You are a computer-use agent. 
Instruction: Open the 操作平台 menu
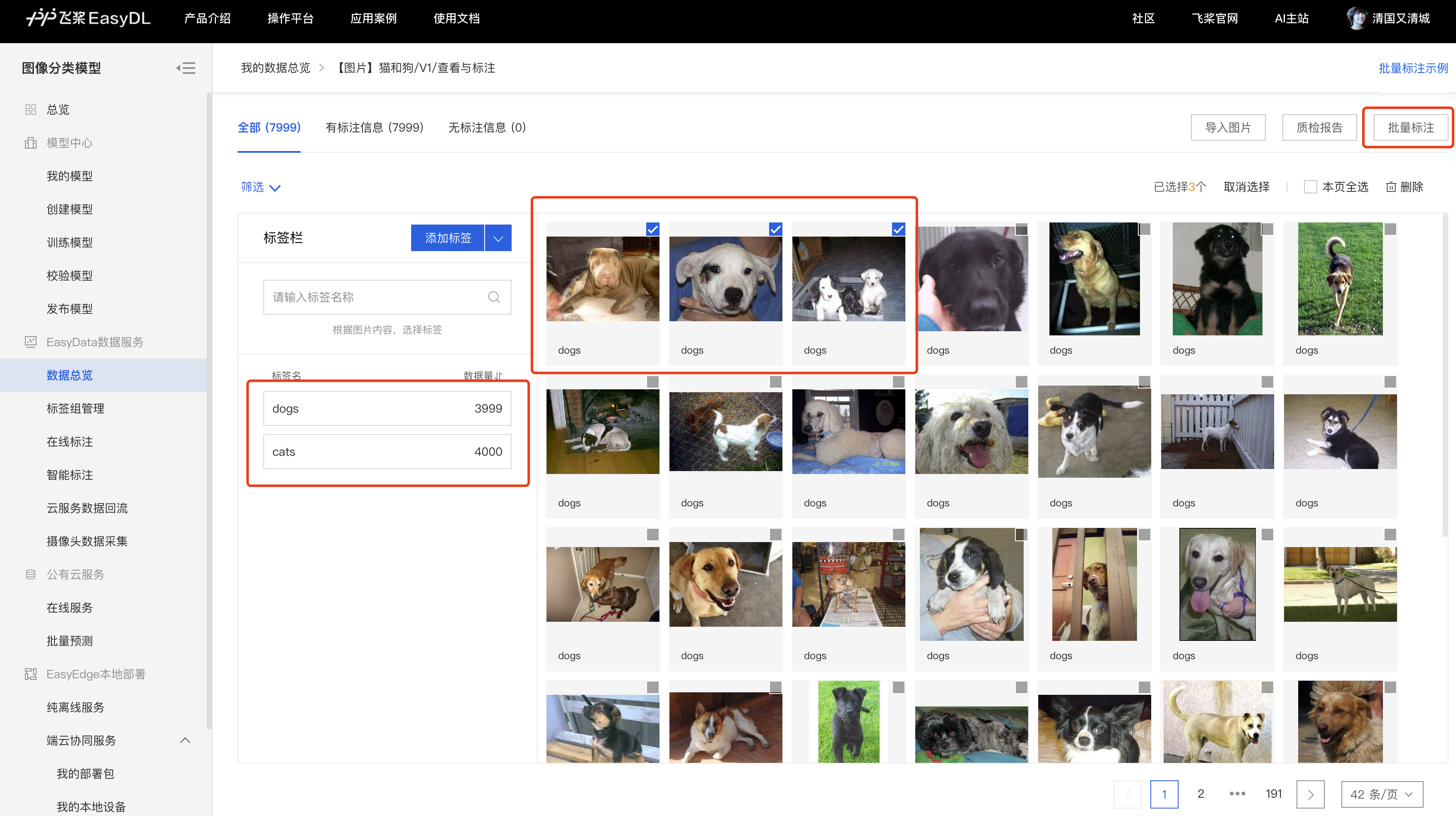[291, 18]
